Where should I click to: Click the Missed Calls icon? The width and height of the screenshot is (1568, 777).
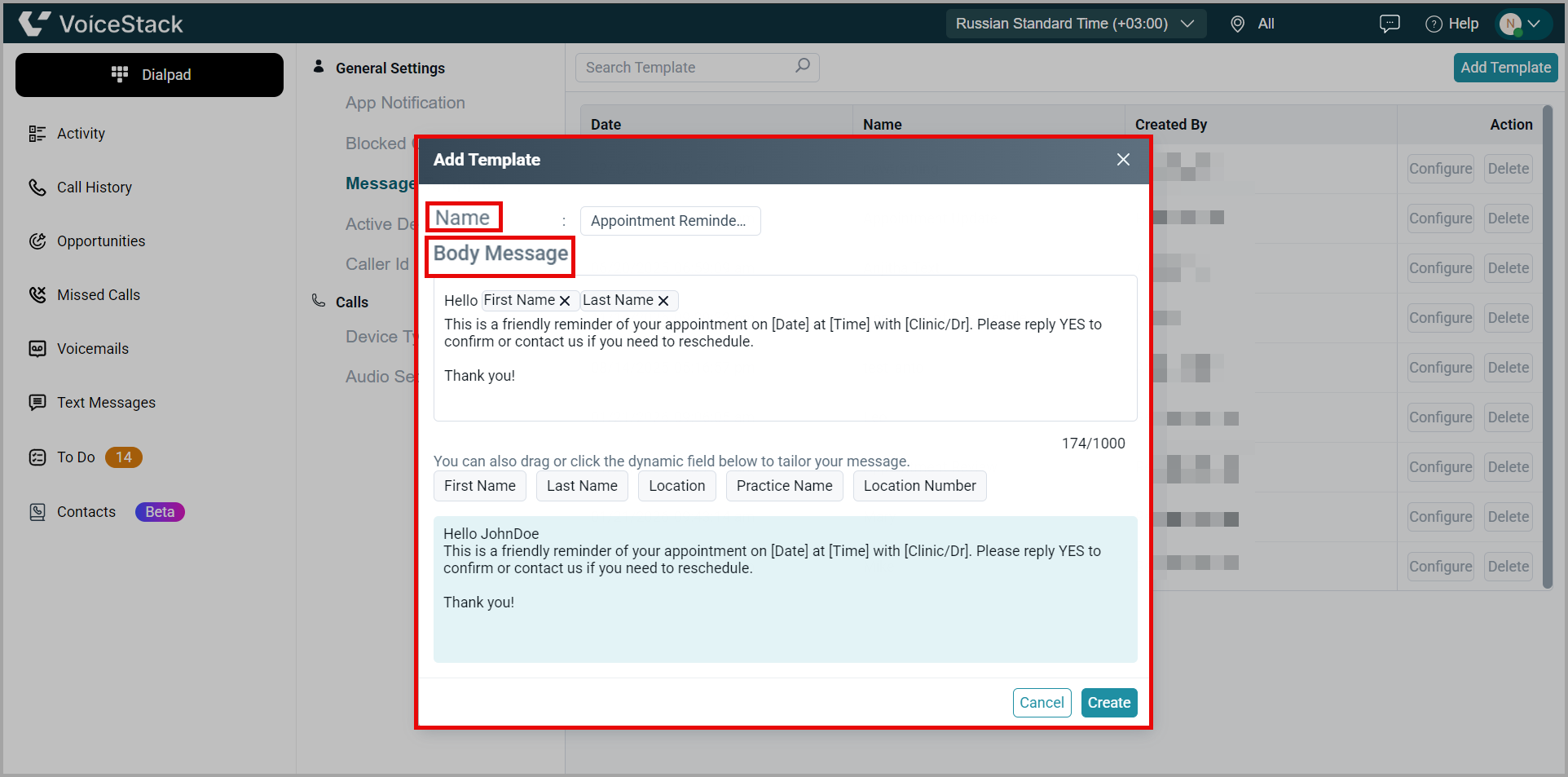tap(37, 295)
